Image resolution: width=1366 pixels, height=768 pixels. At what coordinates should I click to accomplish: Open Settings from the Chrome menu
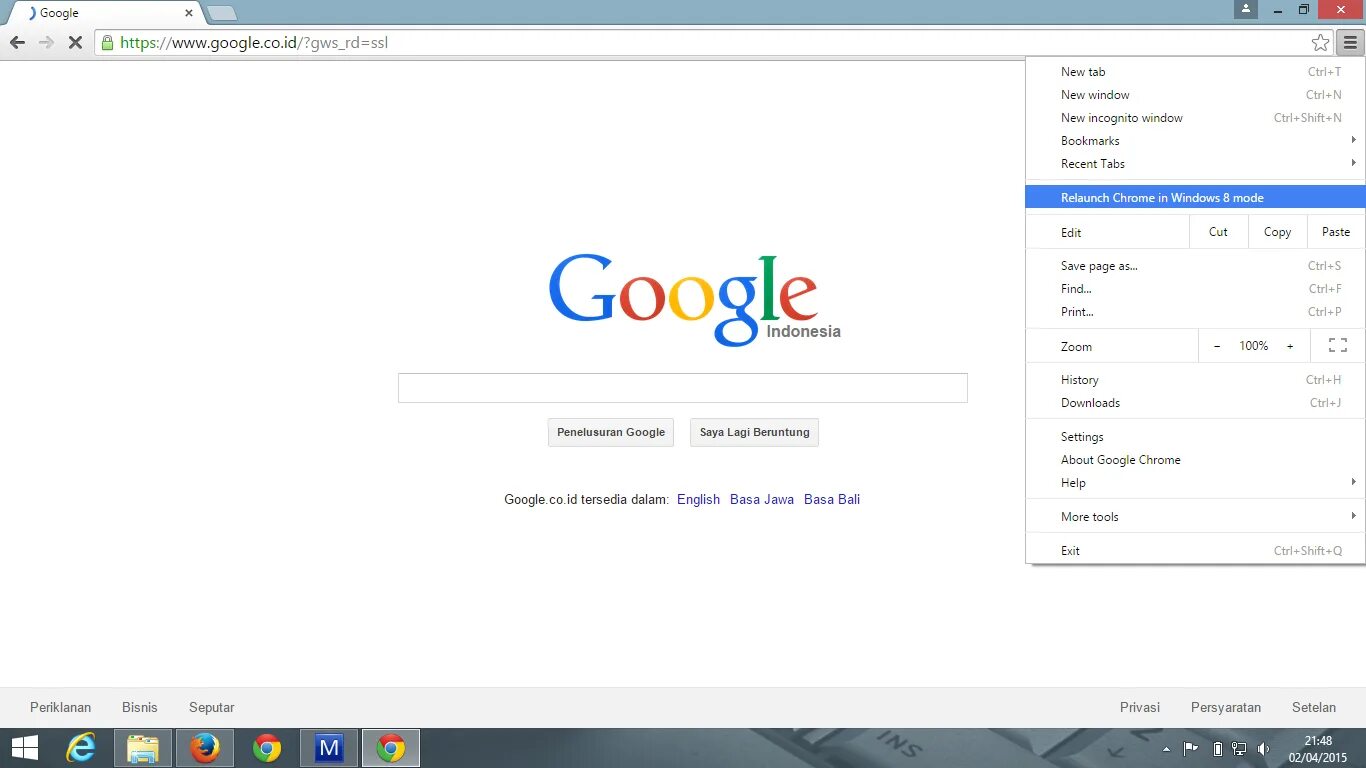click(1196, 437)
